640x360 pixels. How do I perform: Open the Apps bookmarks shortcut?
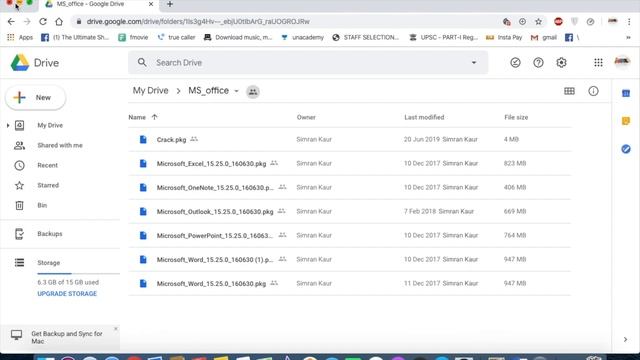click(20, 38)
